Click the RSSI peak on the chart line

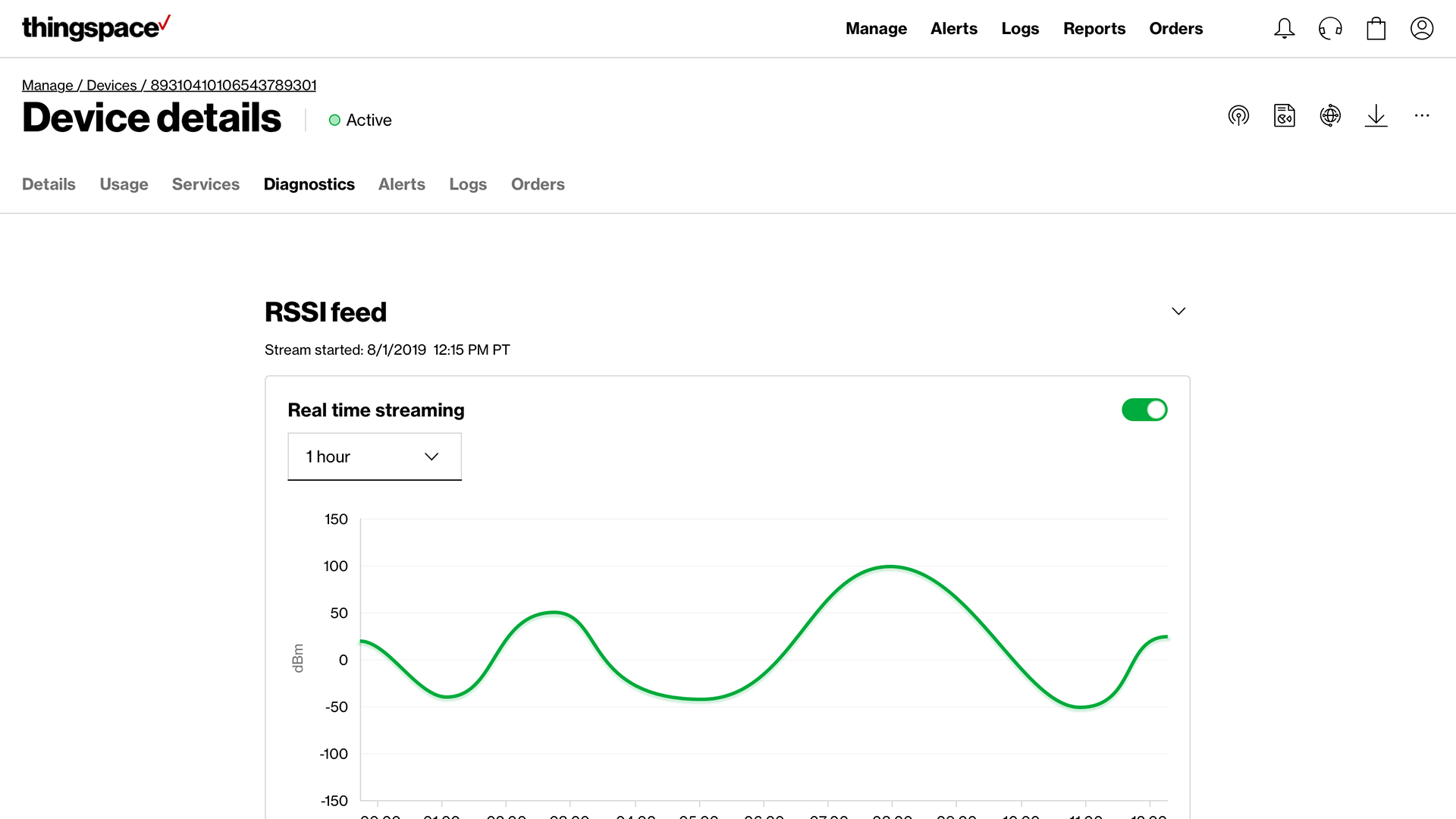[x=890, y=566]
